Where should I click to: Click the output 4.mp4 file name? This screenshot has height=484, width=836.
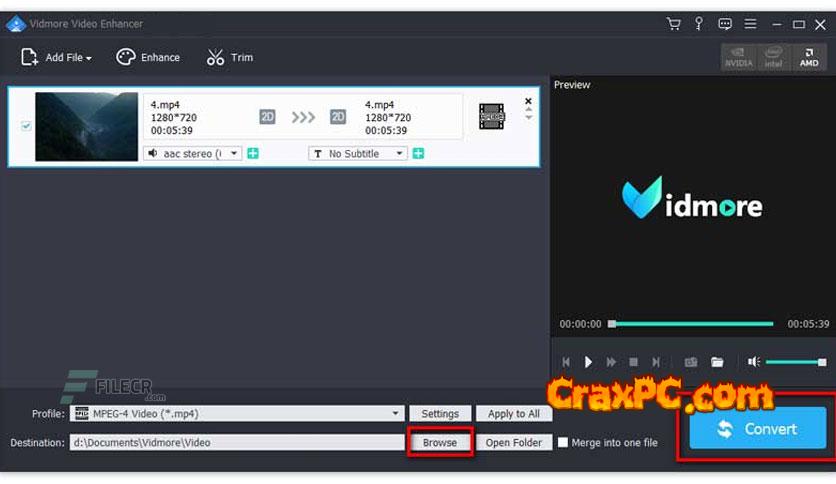click(x=379, y=105)
